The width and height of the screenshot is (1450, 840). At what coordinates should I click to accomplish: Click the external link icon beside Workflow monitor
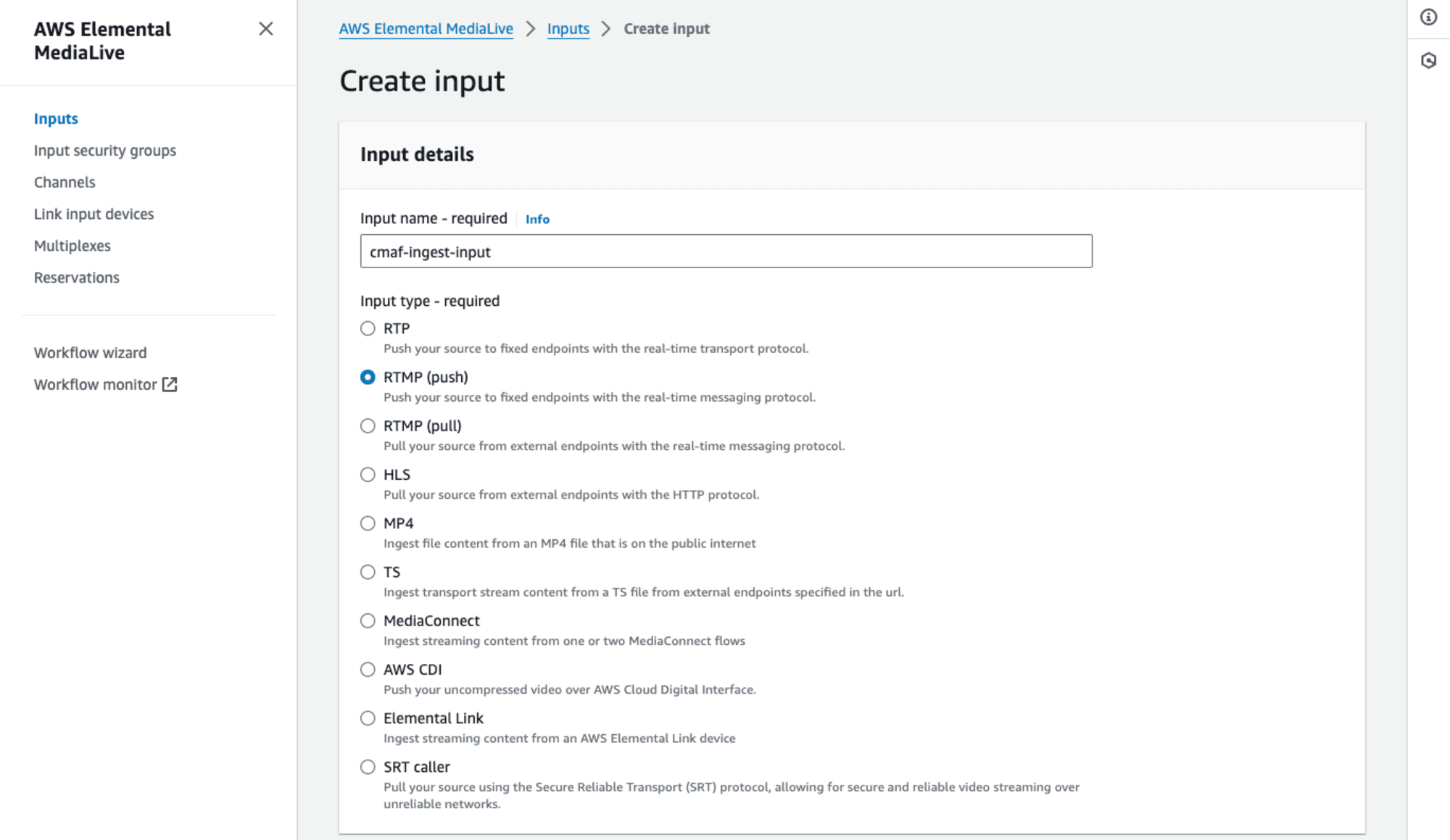pyautogui.click(x=170, y=385)
